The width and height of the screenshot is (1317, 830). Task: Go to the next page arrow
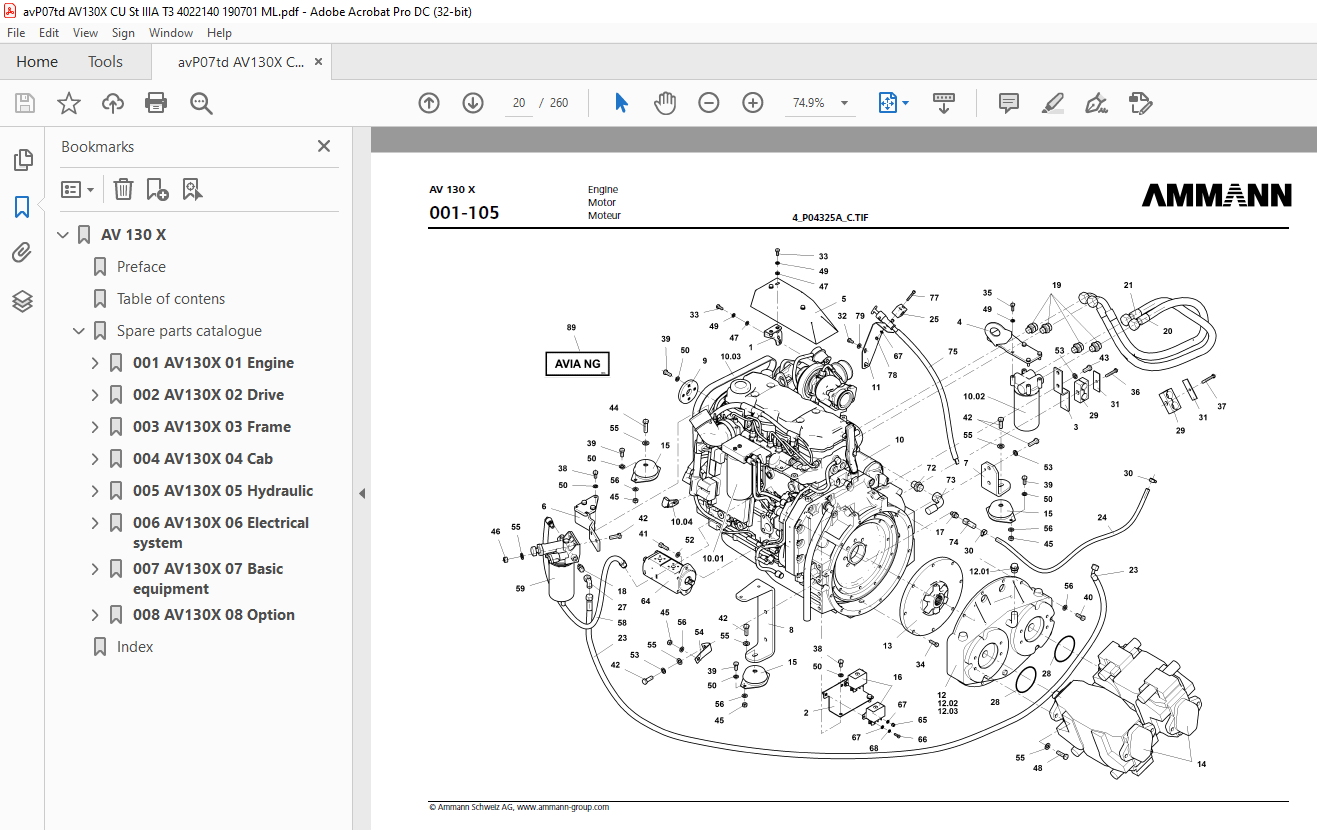(473, 103)
